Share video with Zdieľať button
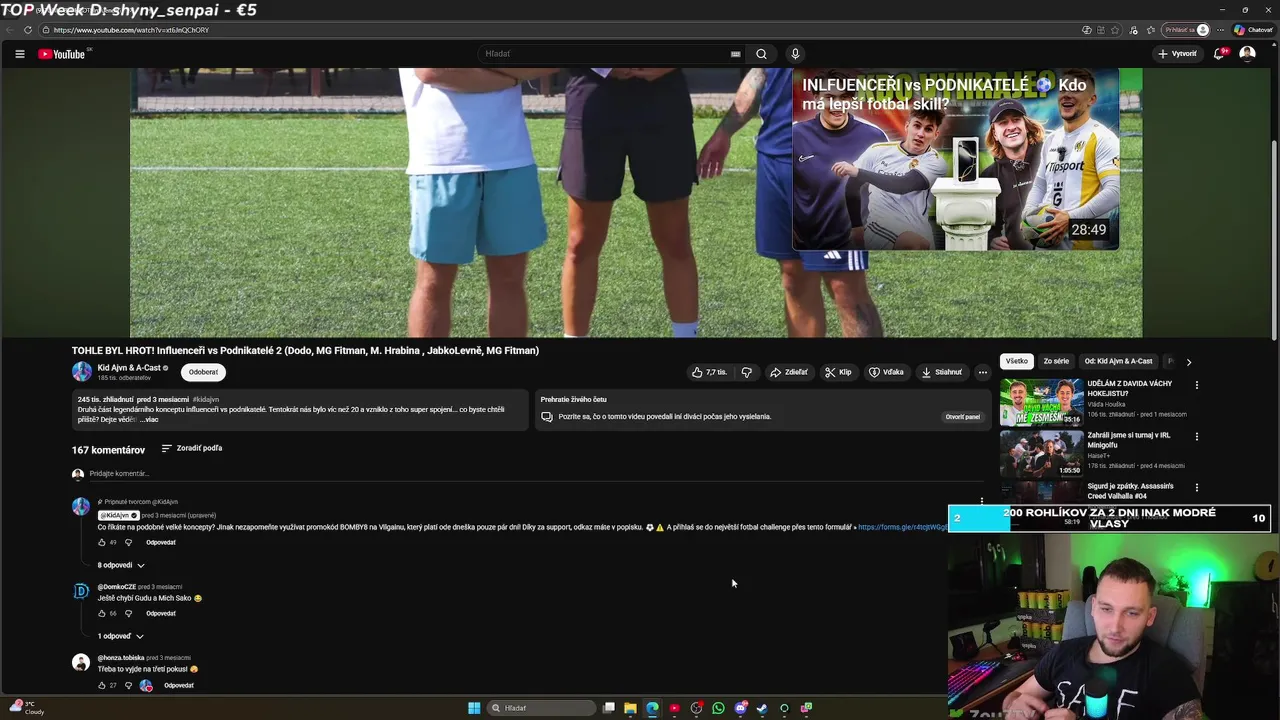The height and width of the screenshot is (720, 1280). [x=788, y=372]
